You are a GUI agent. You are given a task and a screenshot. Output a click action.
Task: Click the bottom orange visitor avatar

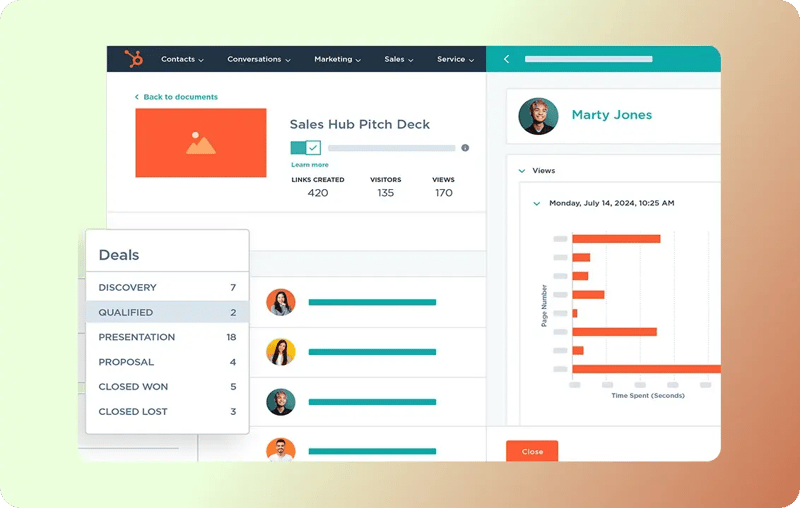point(281,450)
